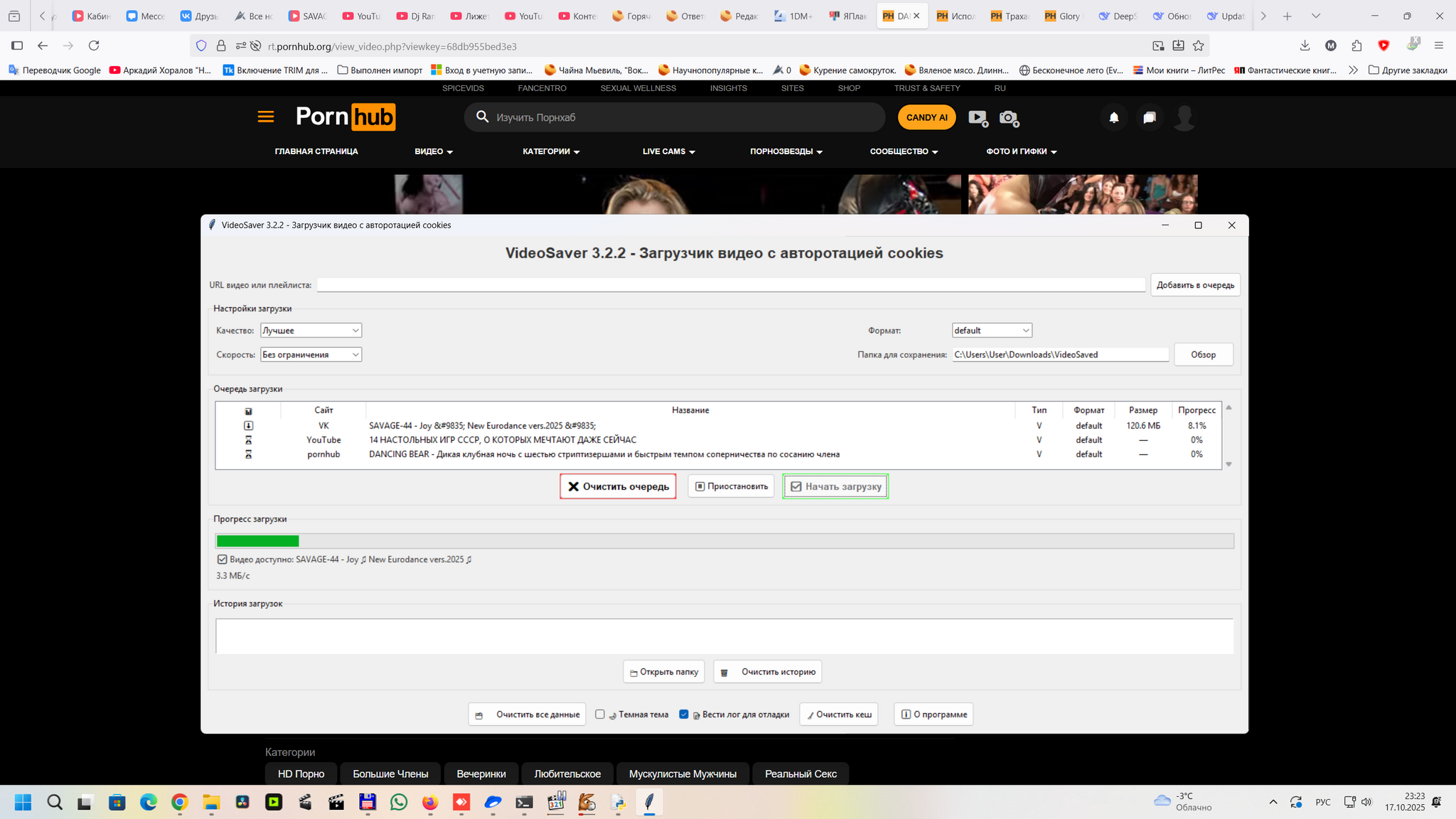The height and width of the screenshot is (819, 1456).
Task: Click the bookmark star icon in the address bar
Action: click(x=1199, y=45)
